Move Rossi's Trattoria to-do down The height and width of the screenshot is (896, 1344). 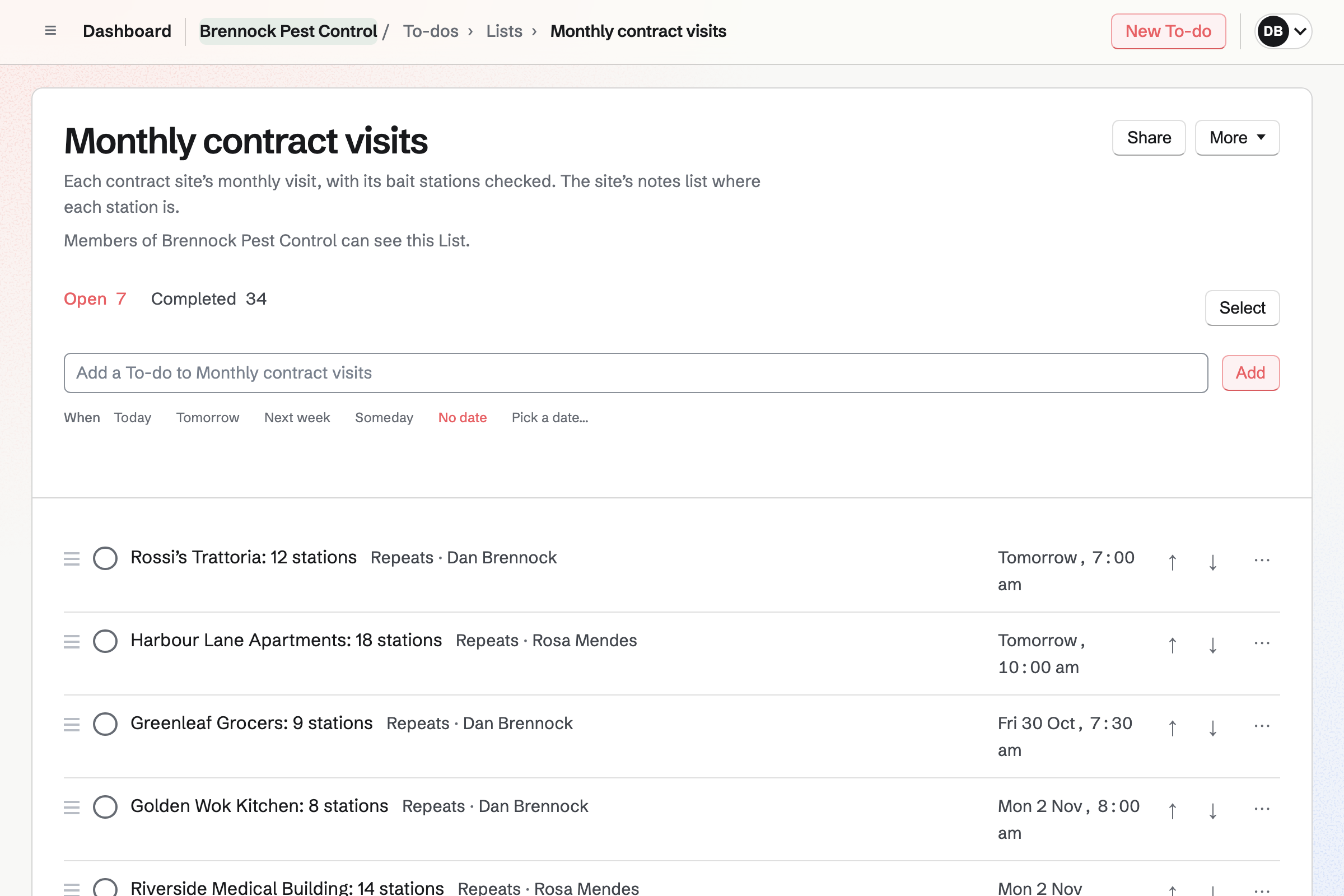pyautogui.click(x=1212, y=562)
